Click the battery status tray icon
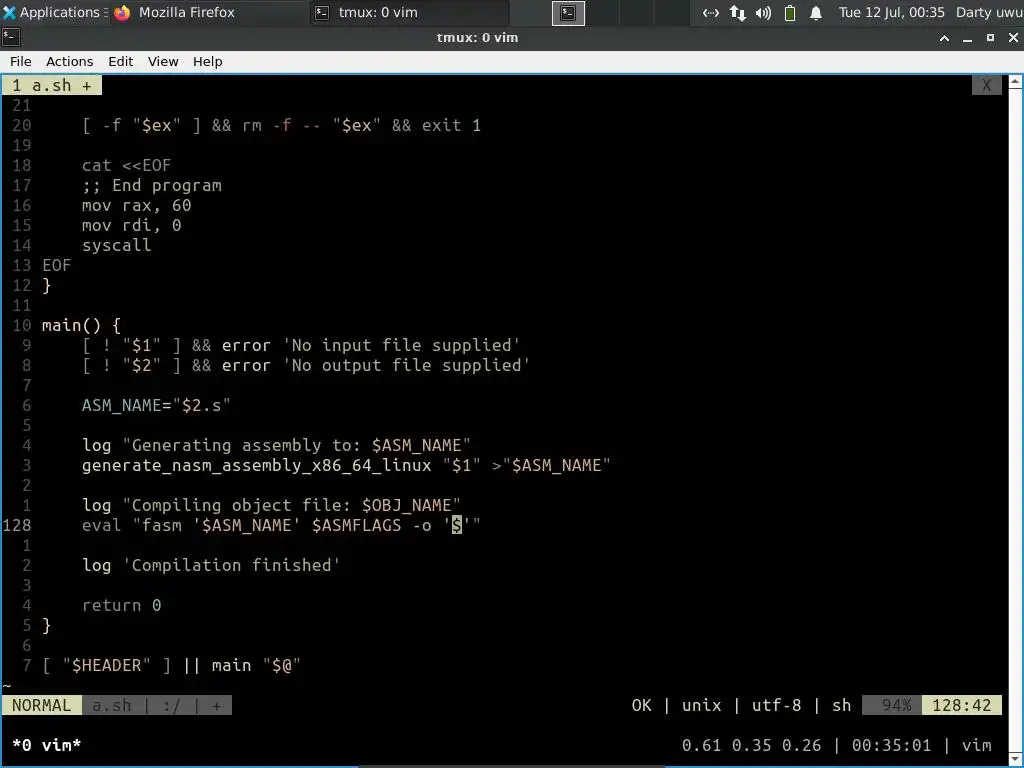1024x768 pixels. pos(790,12)
